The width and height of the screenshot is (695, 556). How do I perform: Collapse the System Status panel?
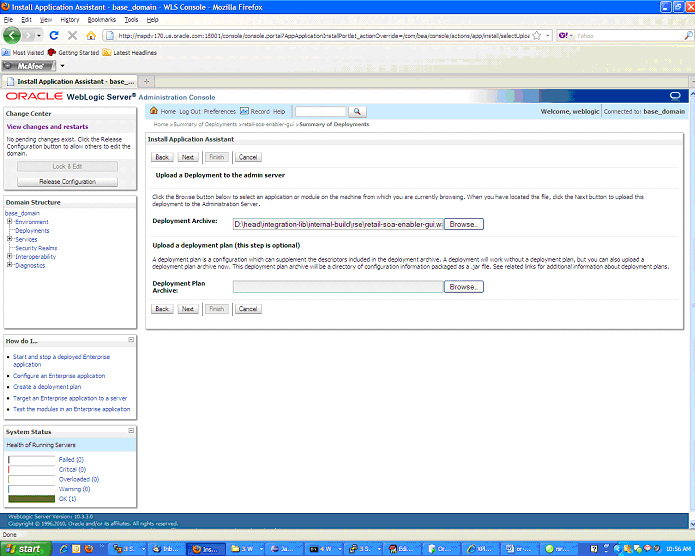[x=131, y=431]
